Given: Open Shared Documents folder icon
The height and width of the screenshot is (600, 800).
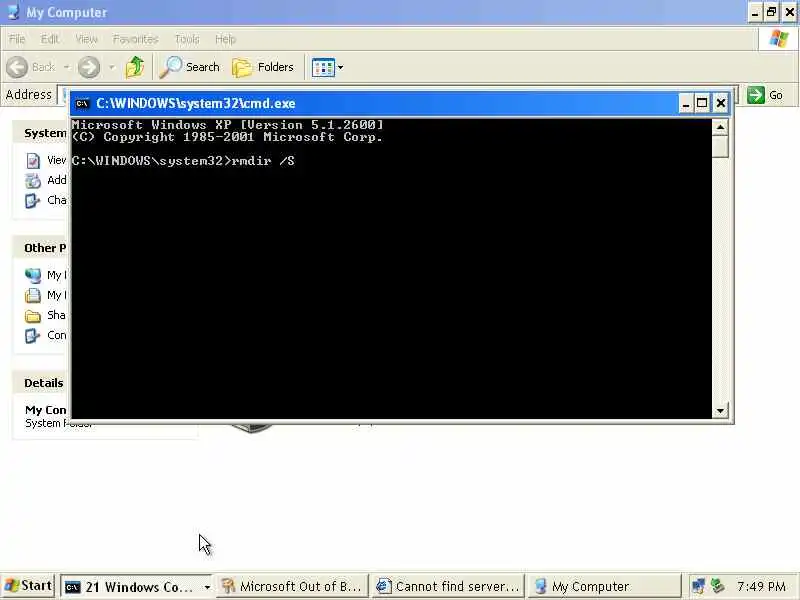Looking at the screenshot, I should coord(33,316).
